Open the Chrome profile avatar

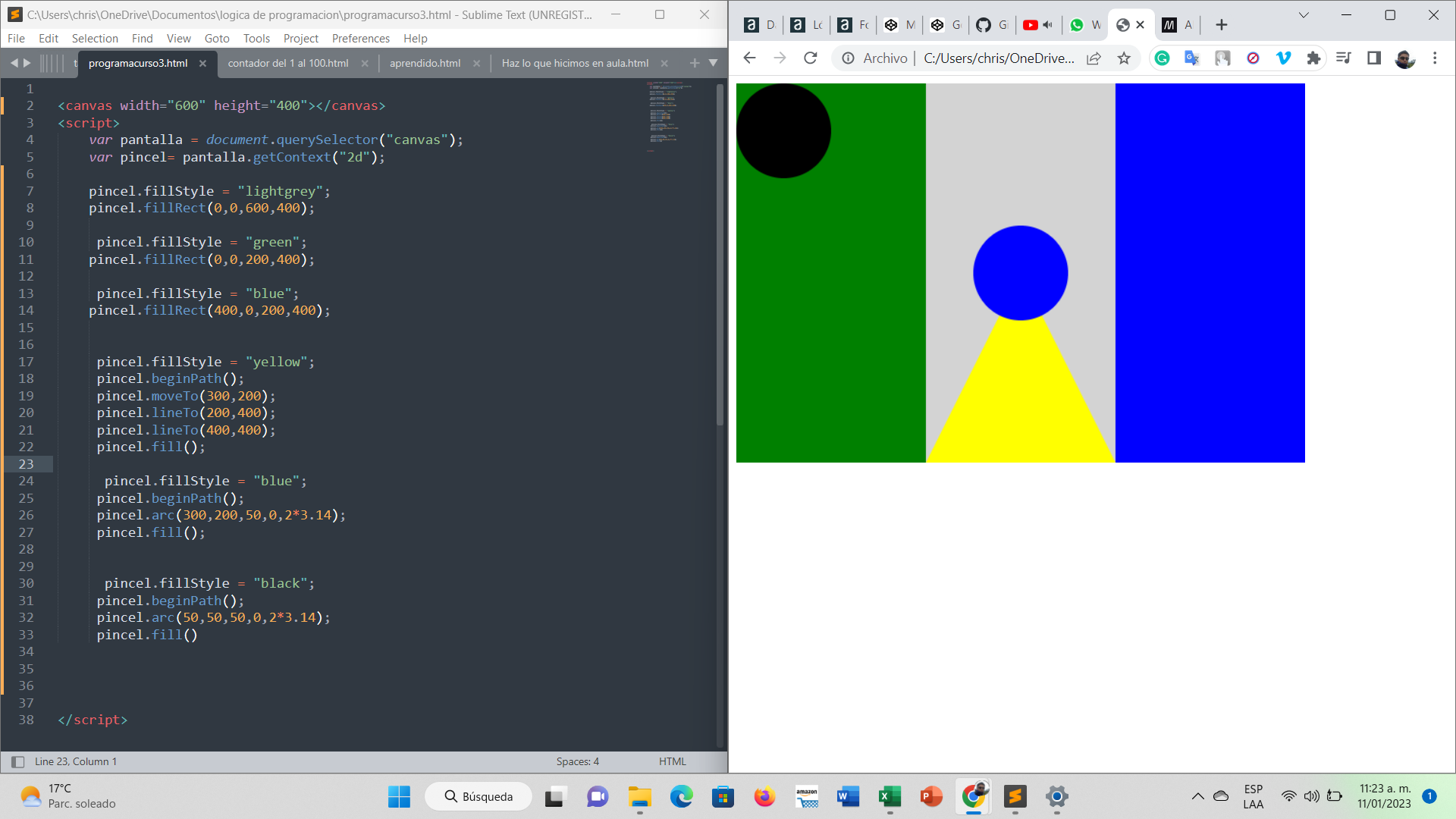[1404, 58]
